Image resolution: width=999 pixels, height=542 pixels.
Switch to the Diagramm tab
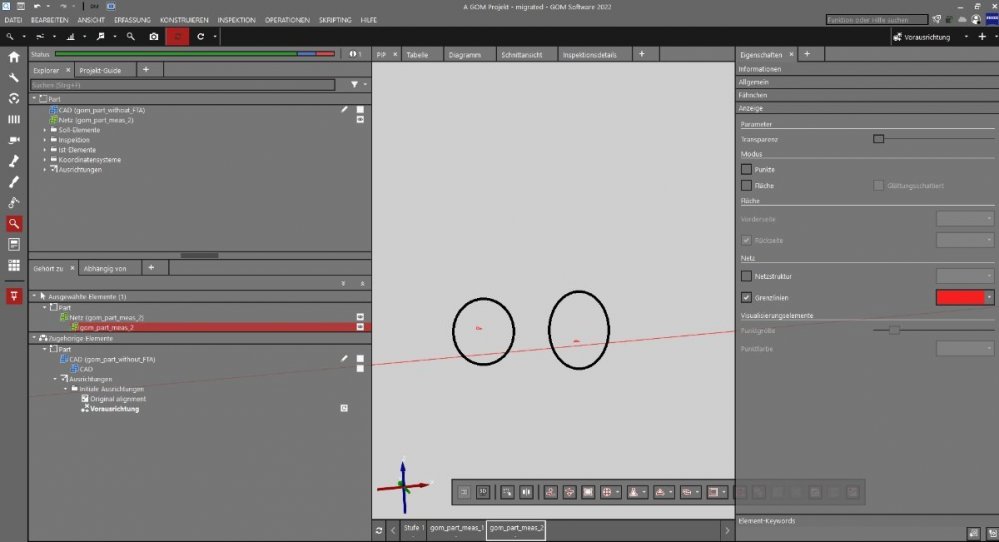tap(464, 54)
